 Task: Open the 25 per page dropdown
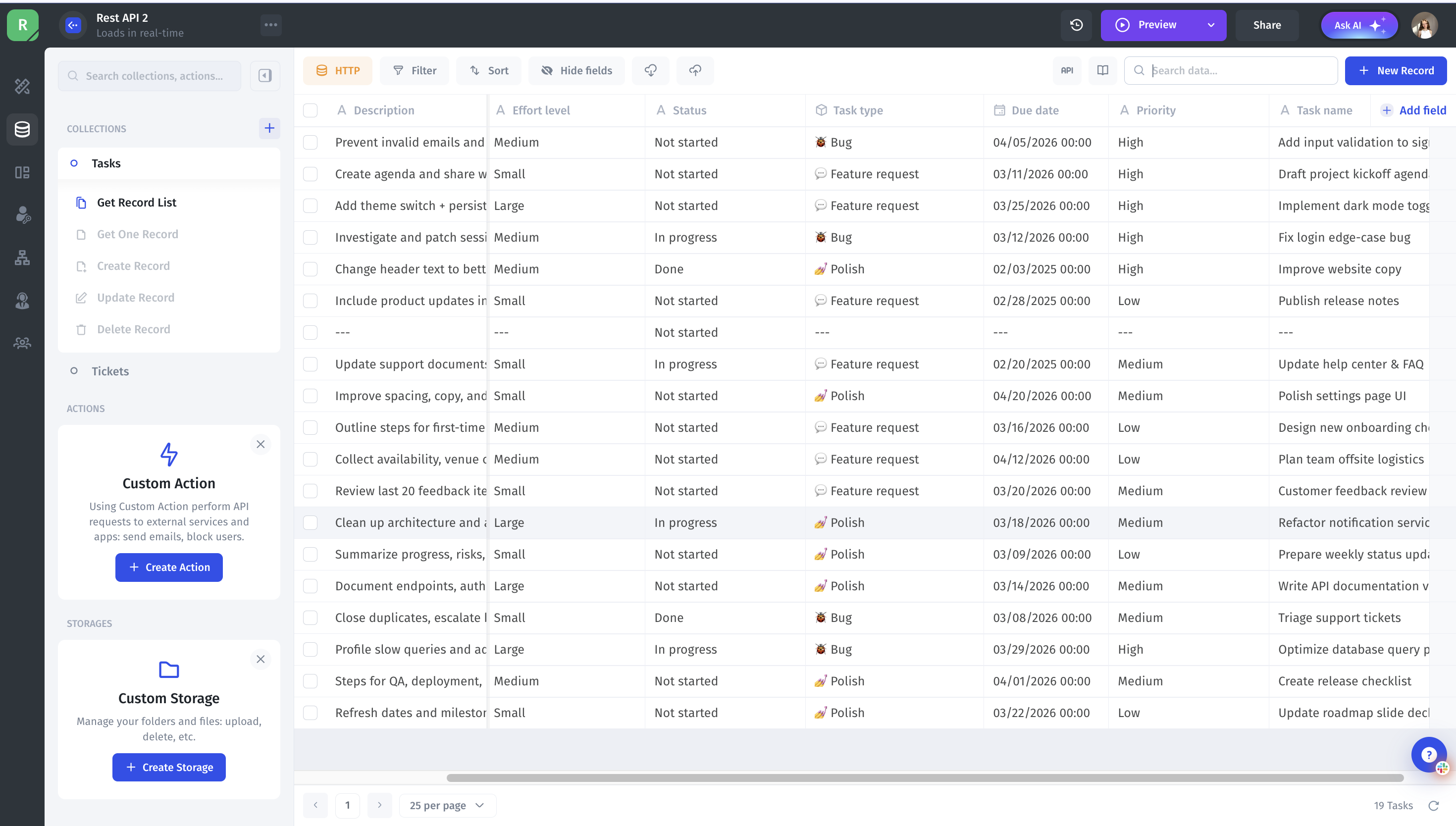click(448, 806)
